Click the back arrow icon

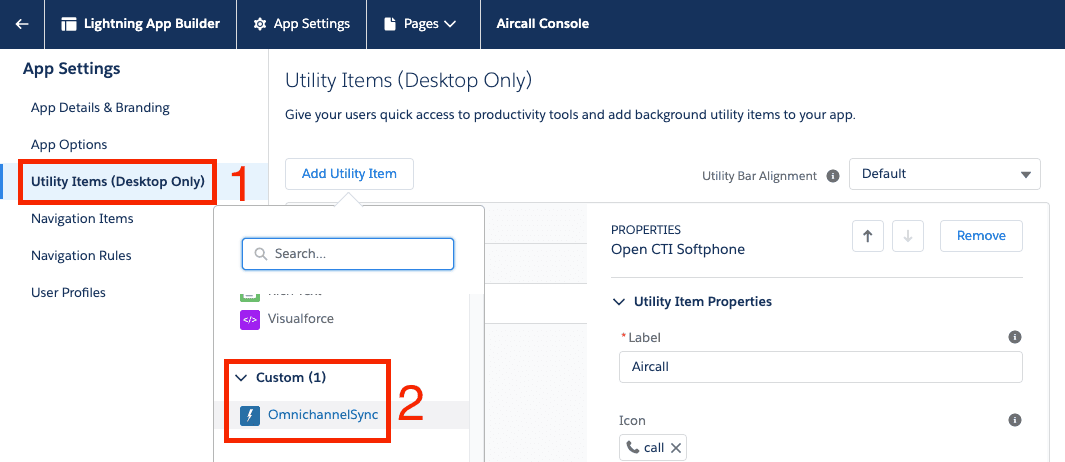[22, 24]
